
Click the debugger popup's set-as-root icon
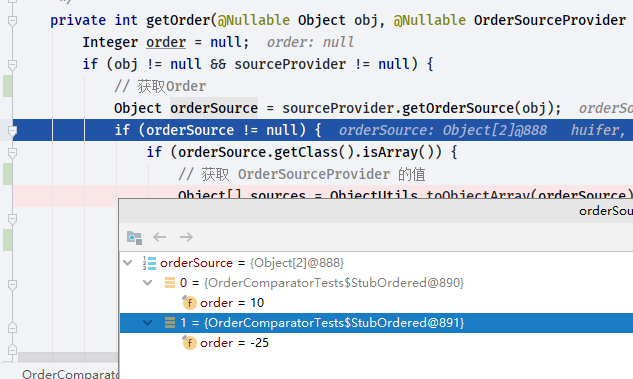click(134, 237)
